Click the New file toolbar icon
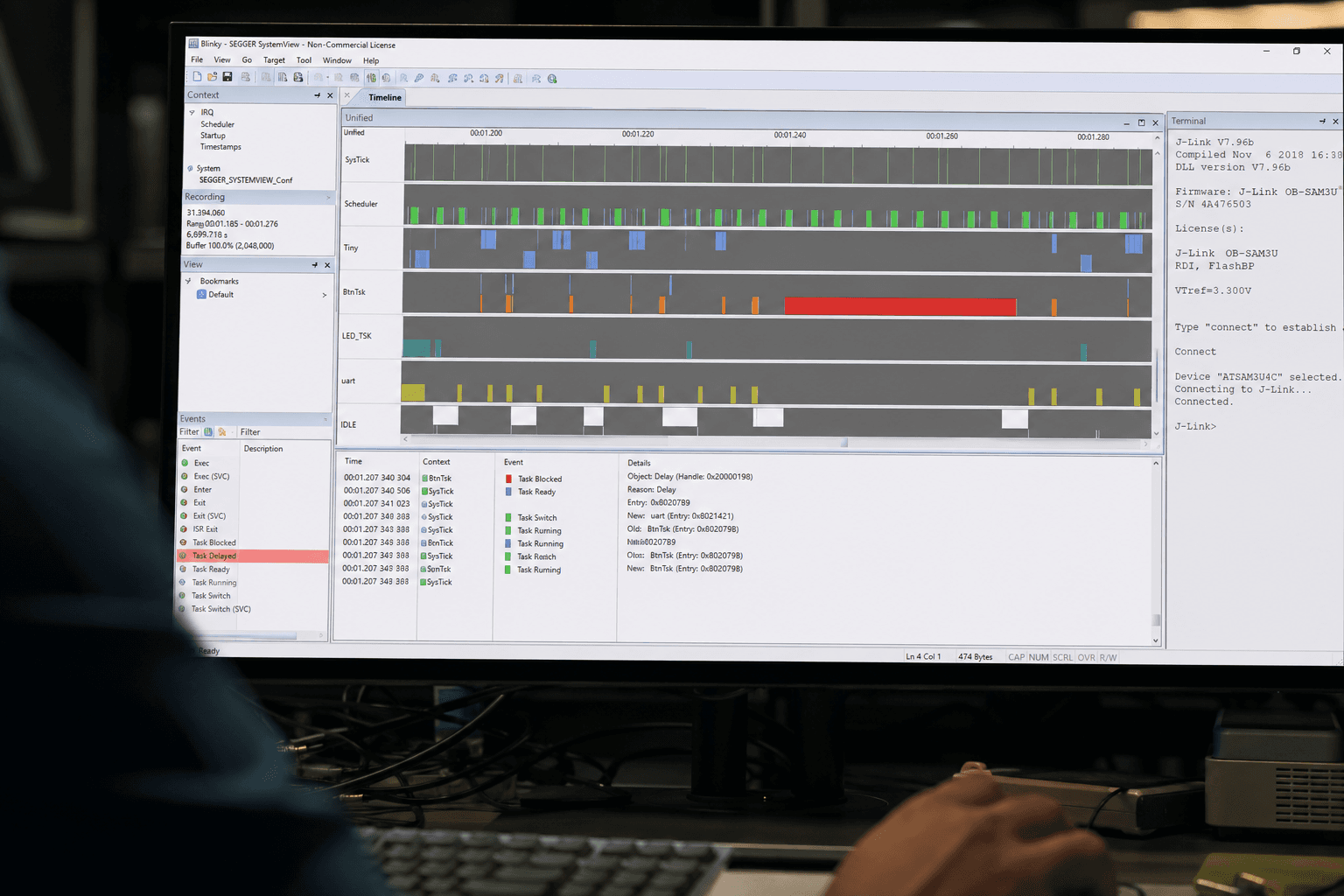The width and height of the screenshot is (1344, 896). tap(197, 77)
